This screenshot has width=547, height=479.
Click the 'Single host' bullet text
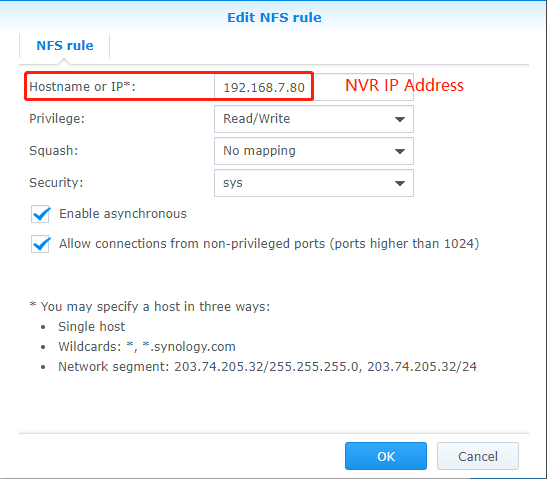point(91,327)
